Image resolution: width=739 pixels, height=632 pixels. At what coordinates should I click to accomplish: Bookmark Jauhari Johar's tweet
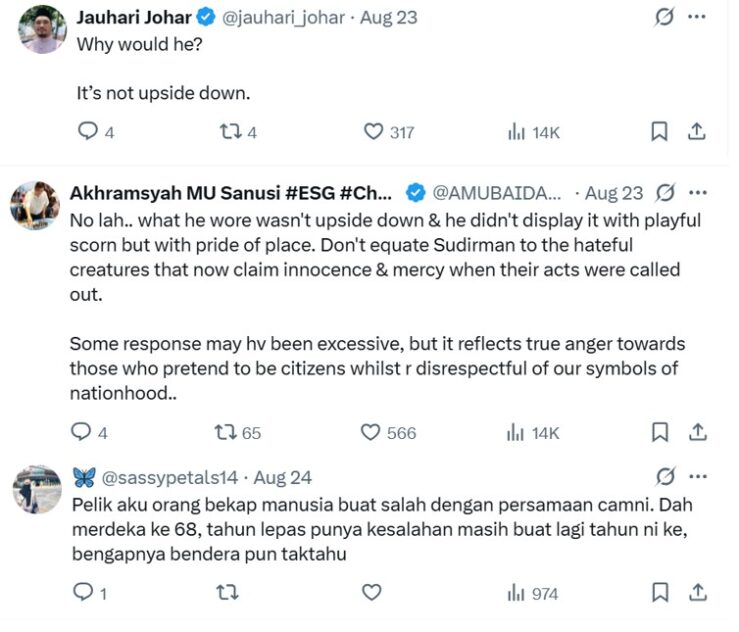pyautogui.click(x=660, y=131)
